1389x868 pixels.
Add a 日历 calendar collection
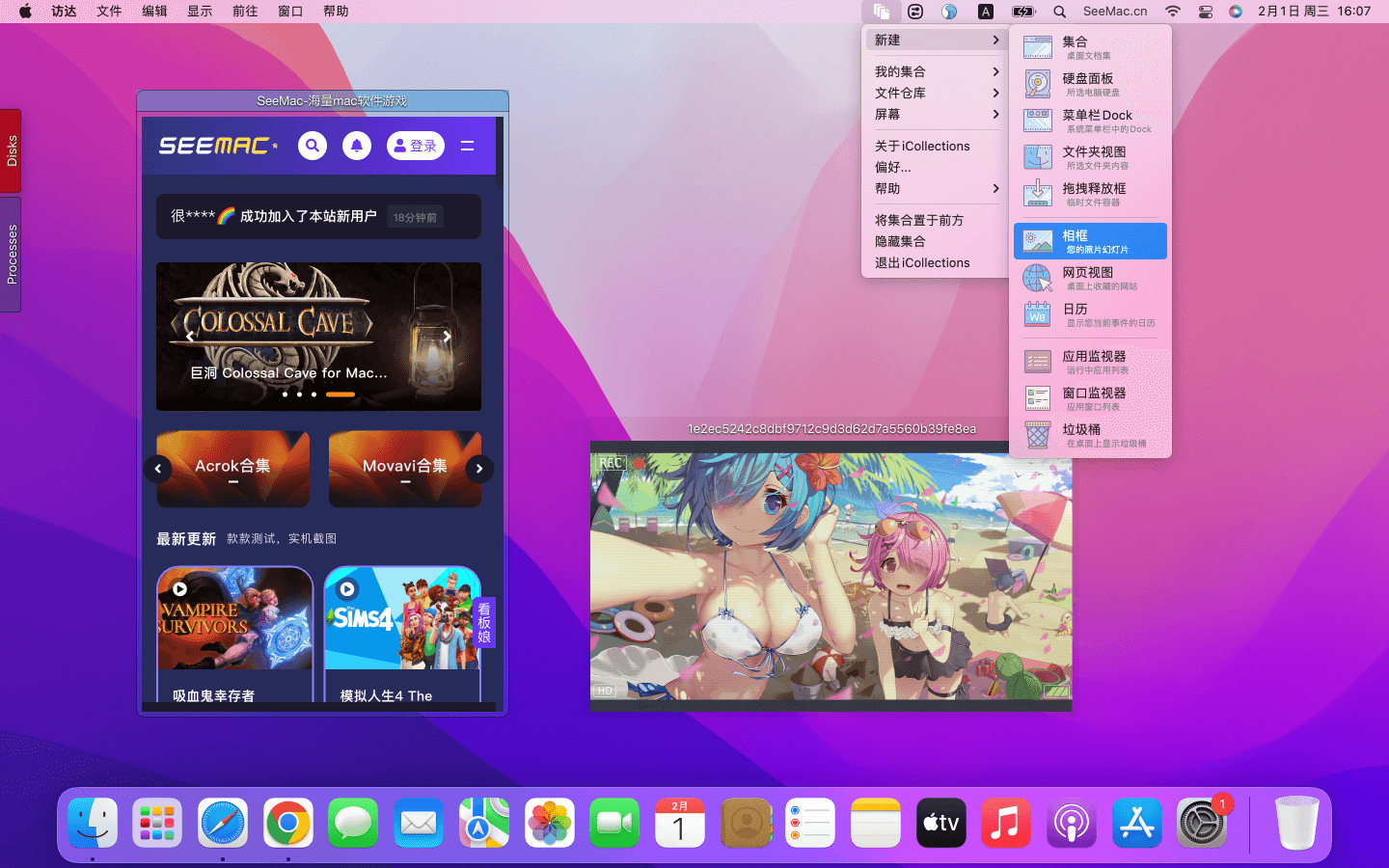click(x=1089, y=314)
